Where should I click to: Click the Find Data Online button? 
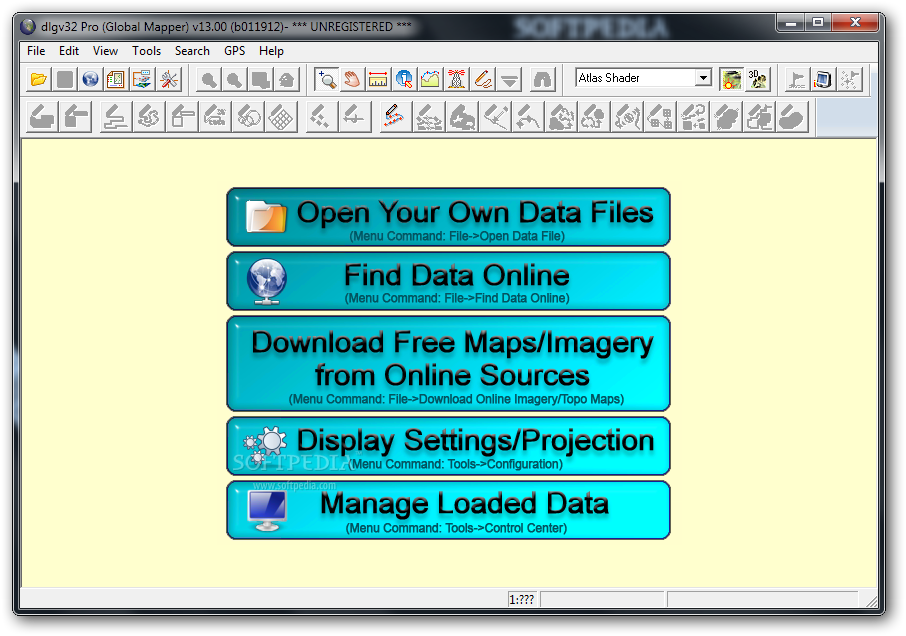point(448,281)
